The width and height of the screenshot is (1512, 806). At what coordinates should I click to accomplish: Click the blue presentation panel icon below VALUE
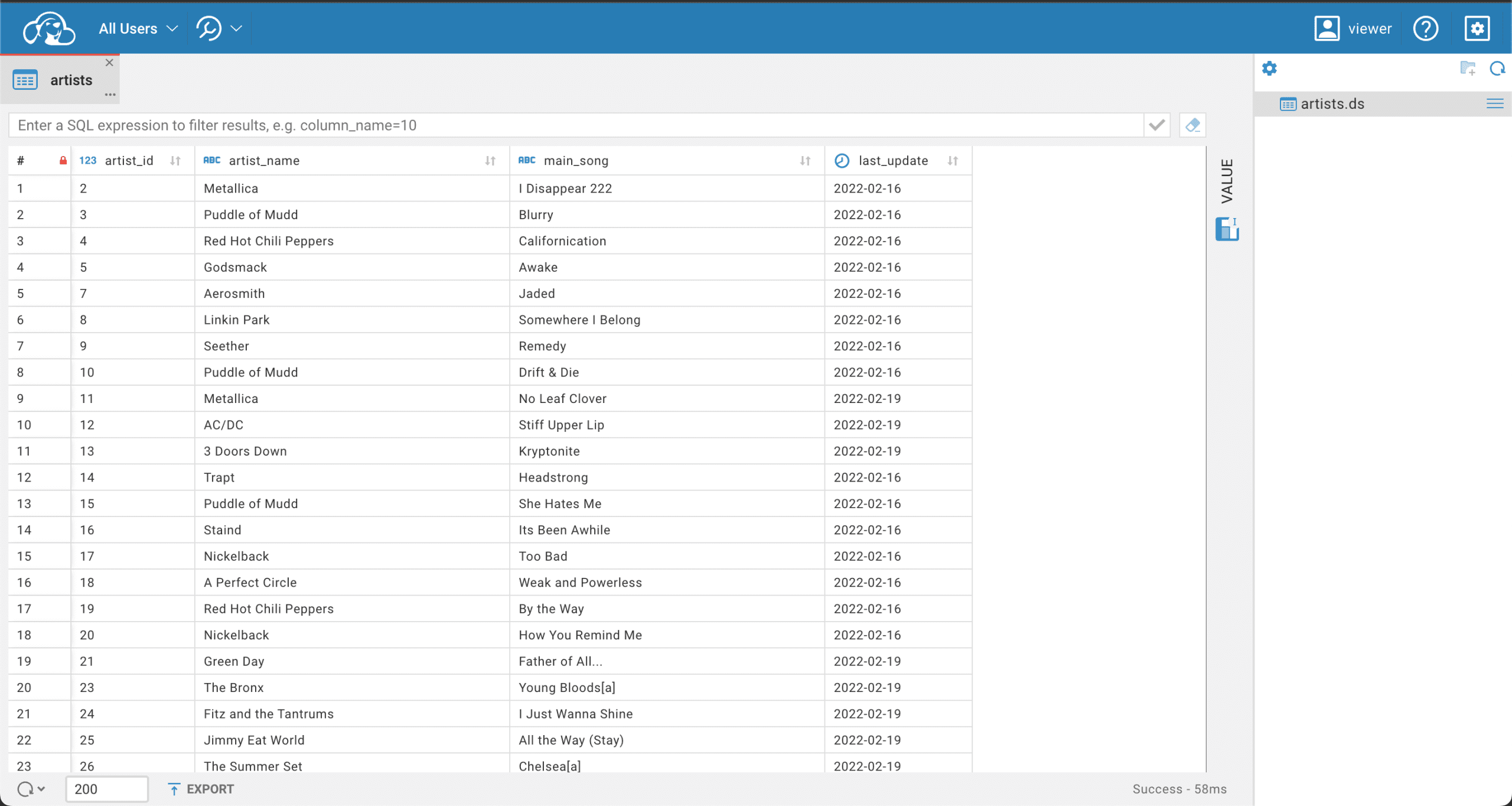(x=1227, y=229)
